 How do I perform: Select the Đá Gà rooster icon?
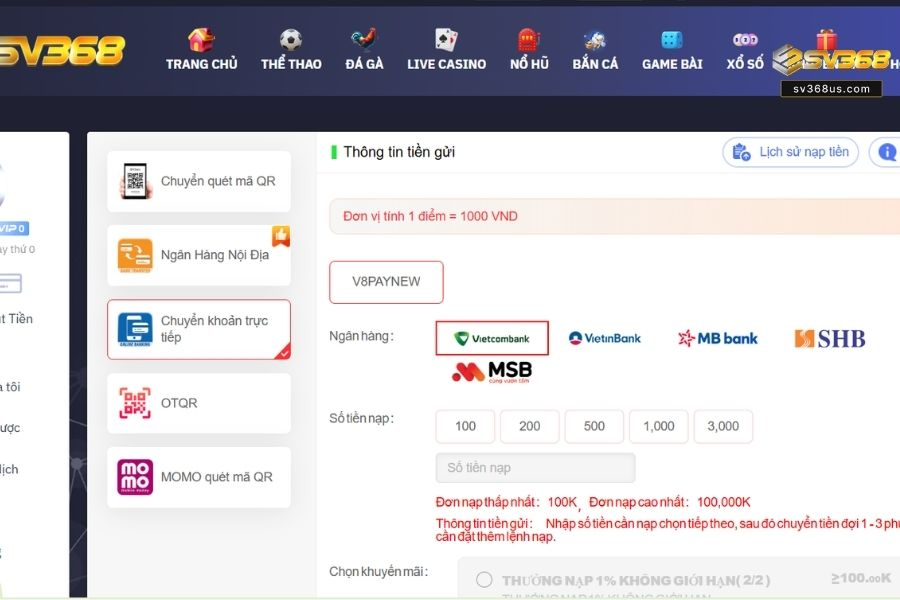(364, 40)
